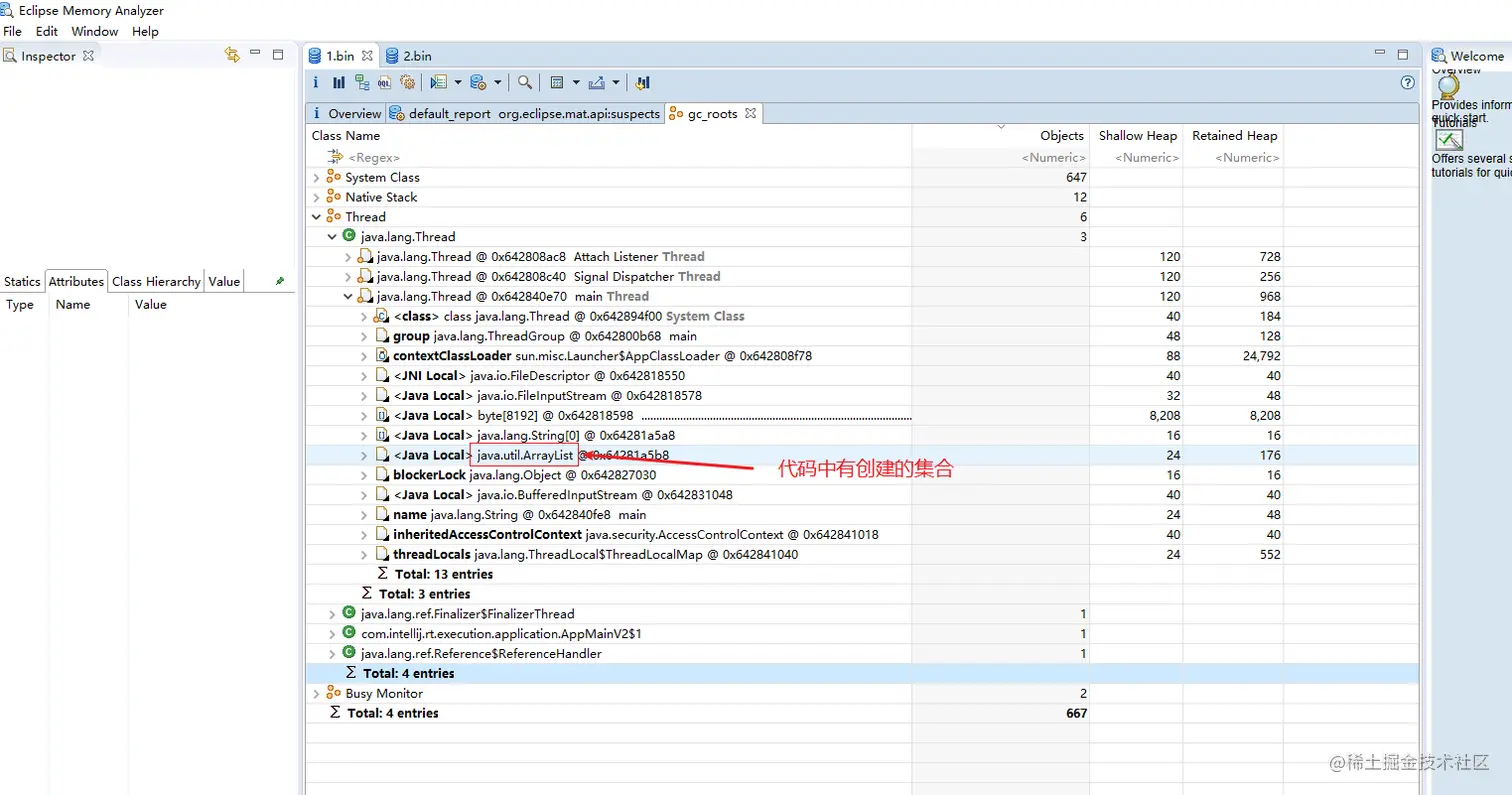Switch to the default_report suspects tab
Screen dimensions: 1512x795
(x=526, y=114)
